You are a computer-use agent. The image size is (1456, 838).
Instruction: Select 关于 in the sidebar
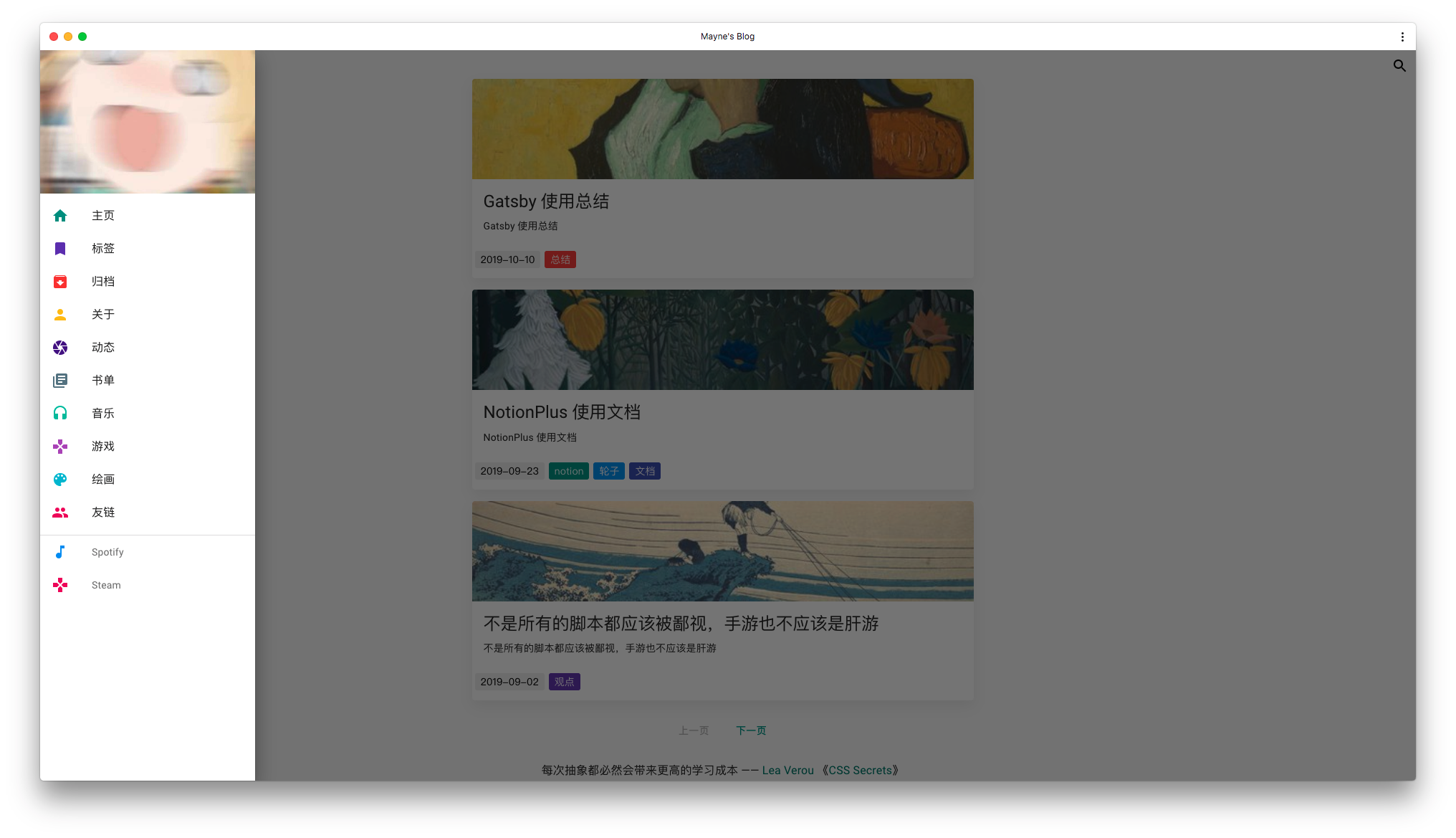click(148, 315)
